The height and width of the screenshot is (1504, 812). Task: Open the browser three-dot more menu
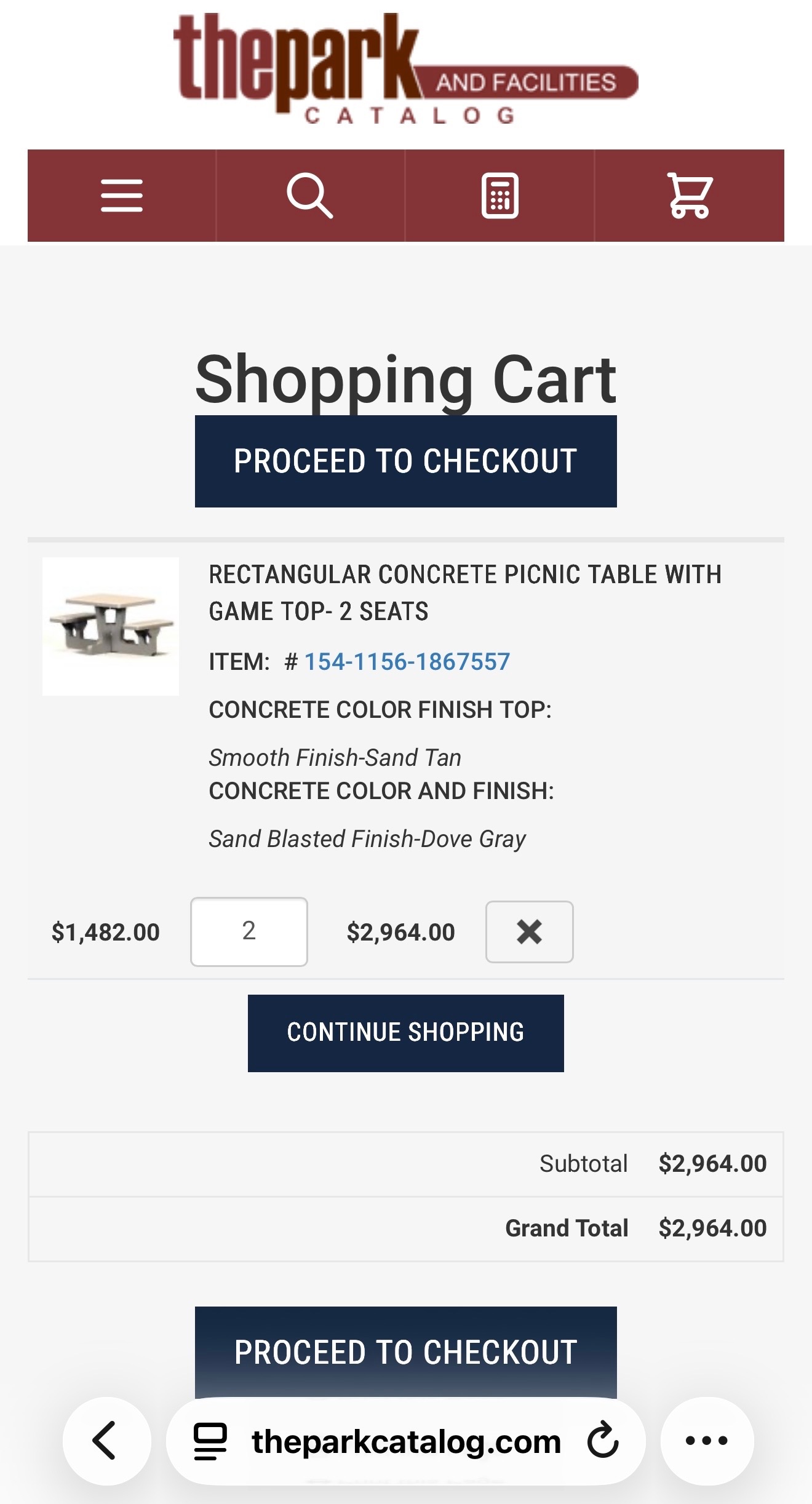[x=707, y=1440]
